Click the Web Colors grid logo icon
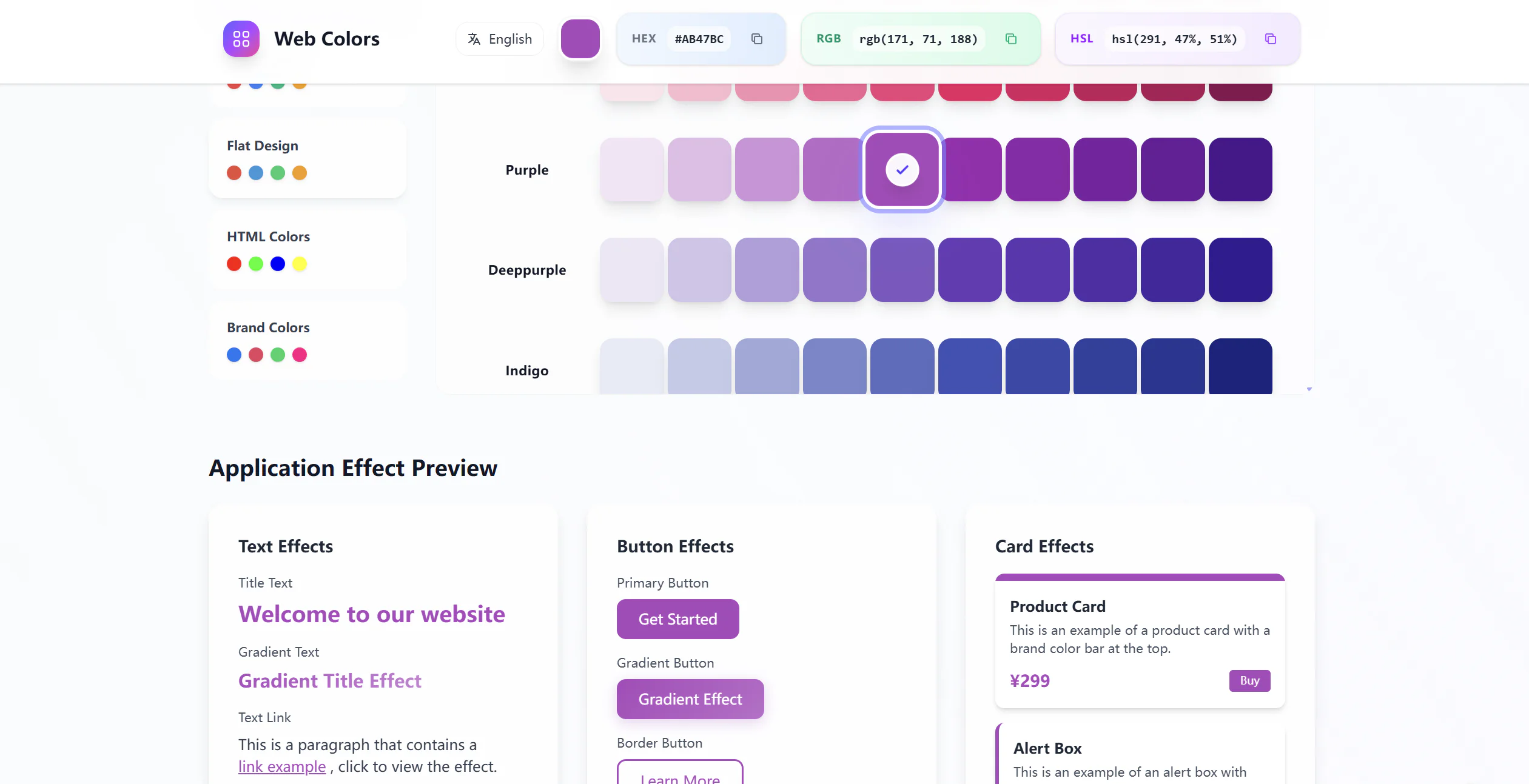 click(x=241, y=38)
